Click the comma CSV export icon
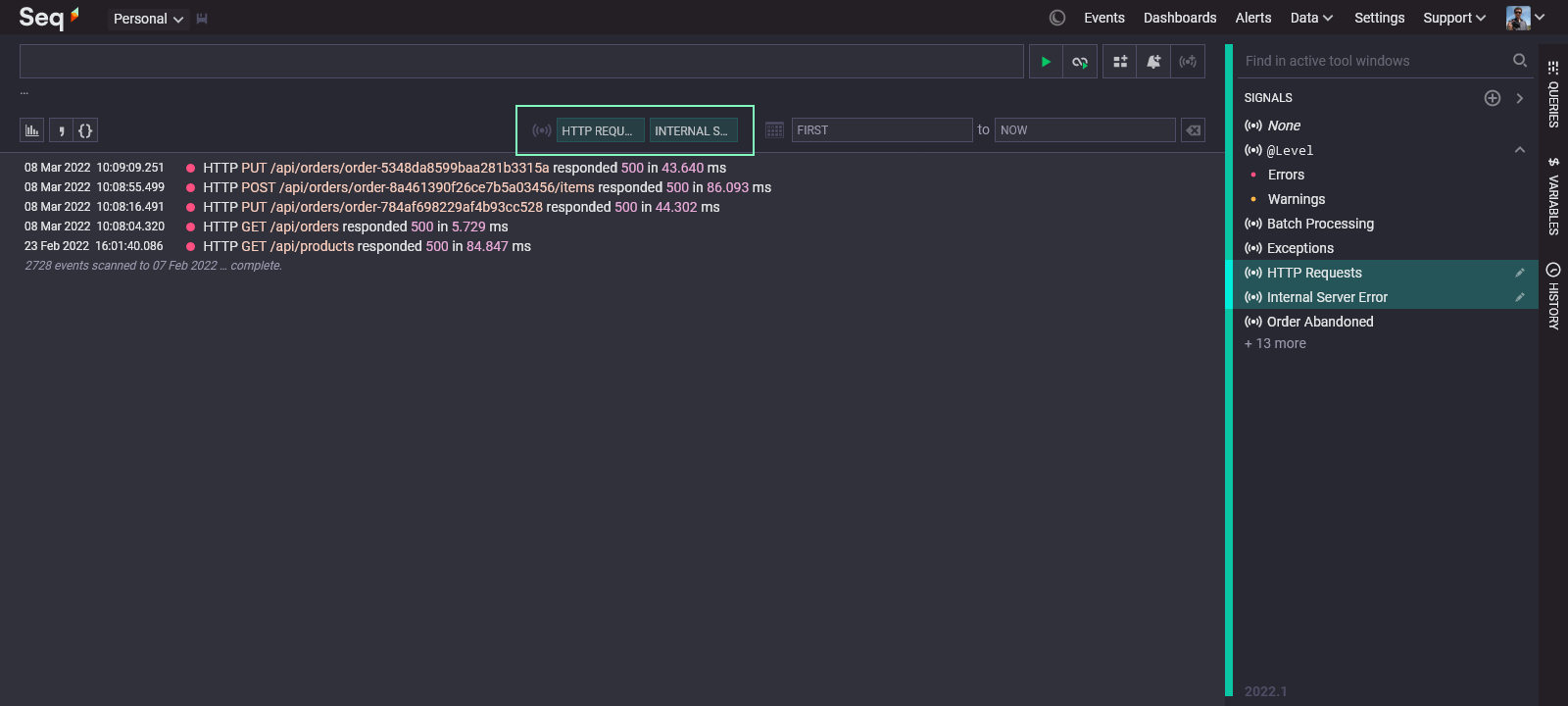 (x=61, y=130)
